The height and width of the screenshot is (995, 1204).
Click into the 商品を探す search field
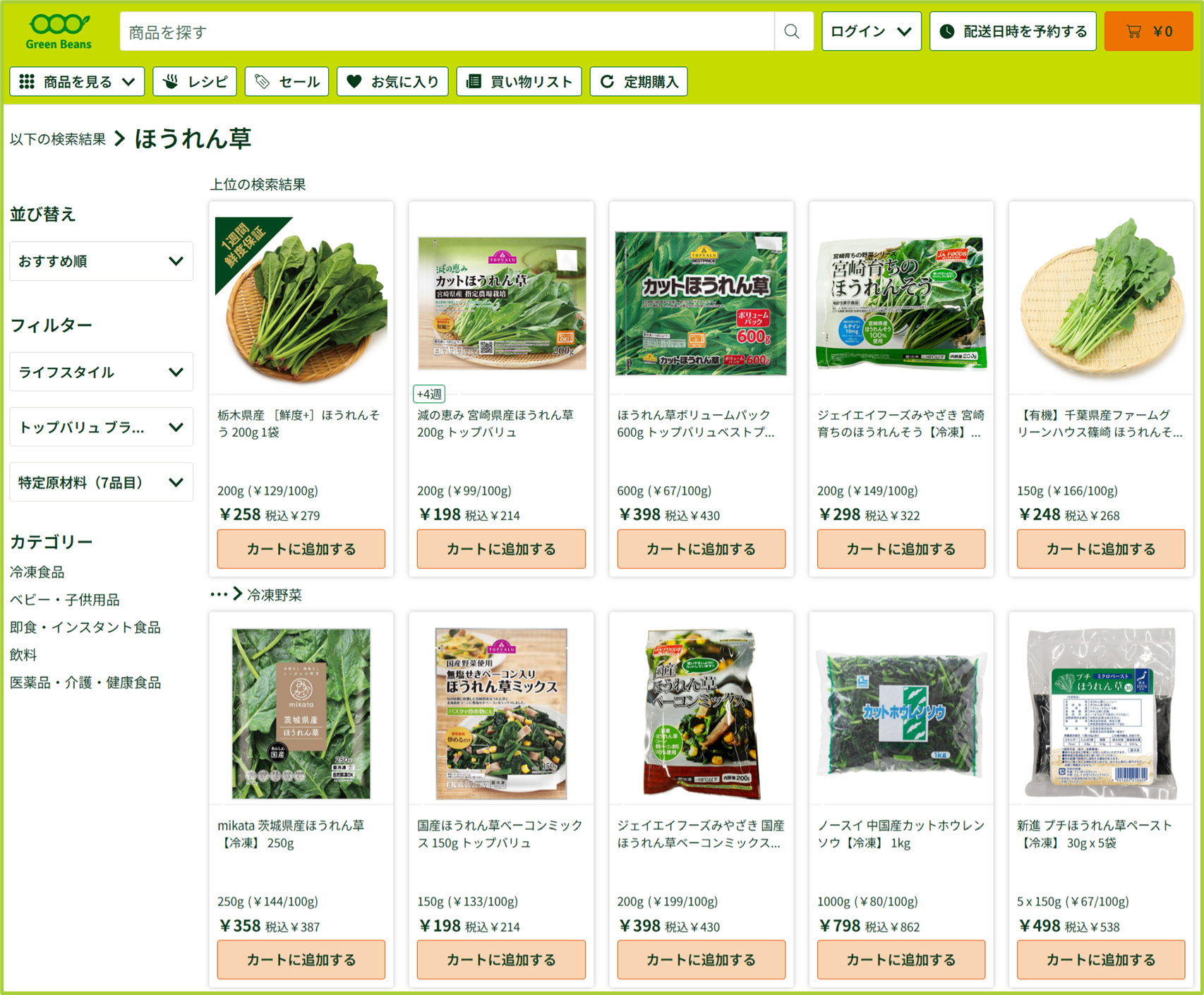pyautogui.click(x=447, y=32)
